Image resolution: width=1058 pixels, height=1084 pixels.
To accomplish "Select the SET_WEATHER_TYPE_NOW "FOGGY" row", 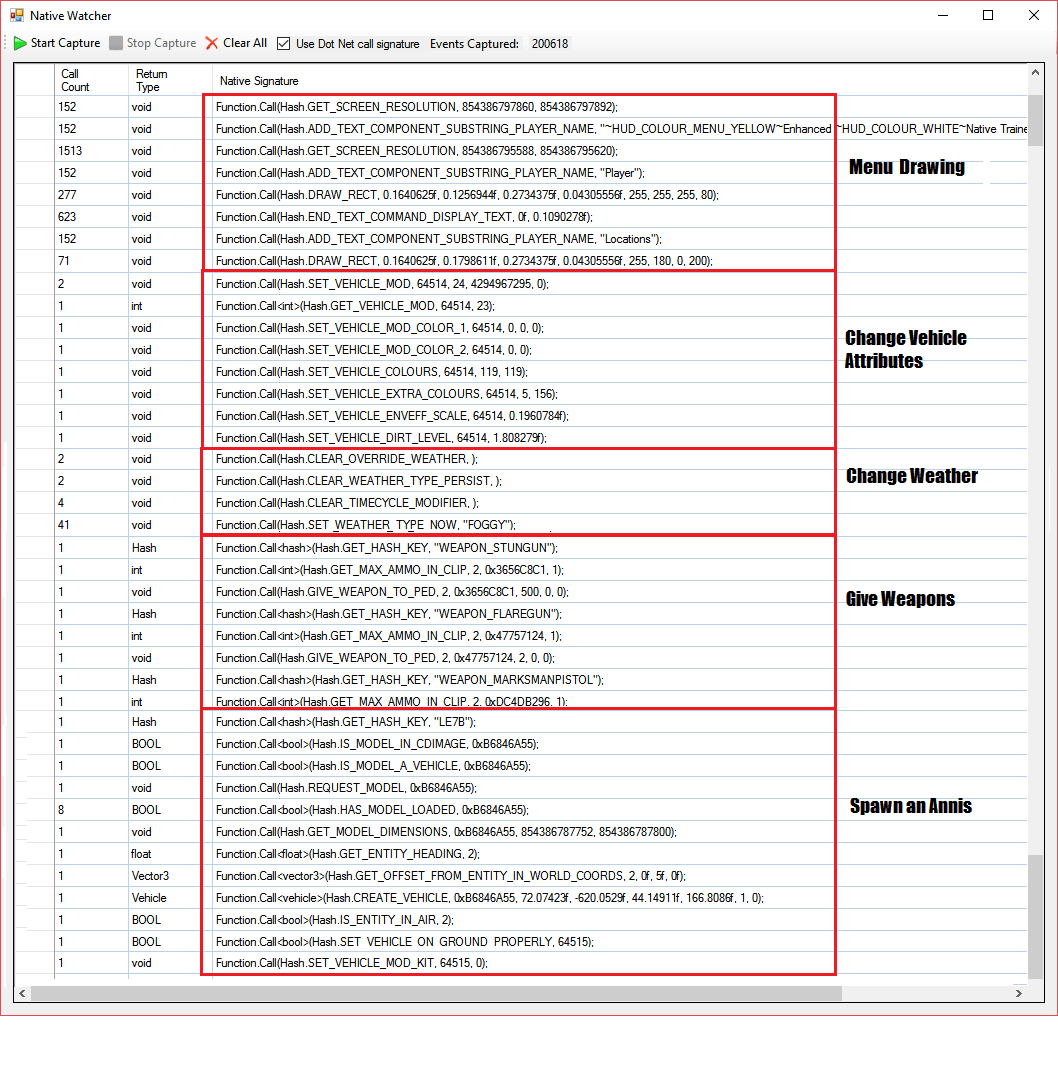I will point(365,525).
